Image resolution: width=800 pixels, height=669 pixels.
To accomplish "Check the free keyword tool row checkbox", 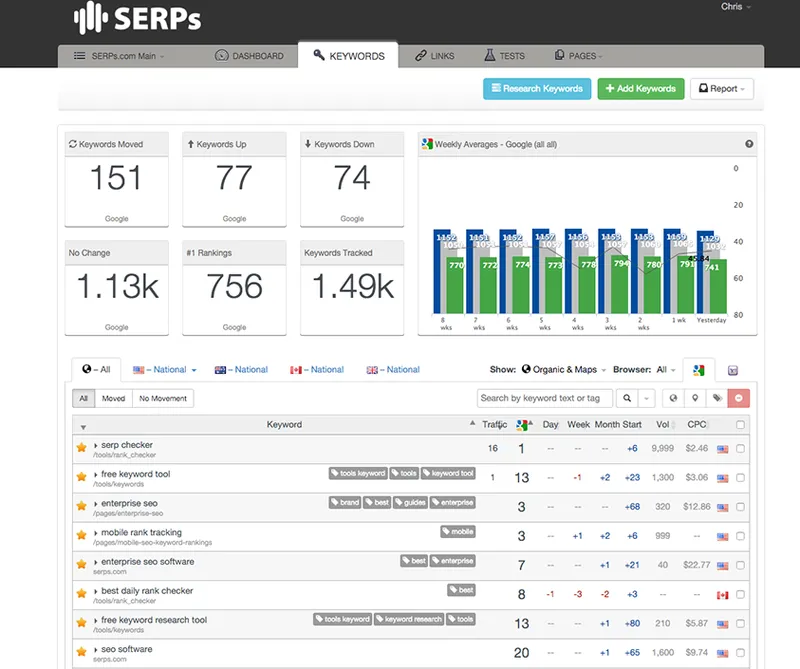I will [x=740, y=478].
